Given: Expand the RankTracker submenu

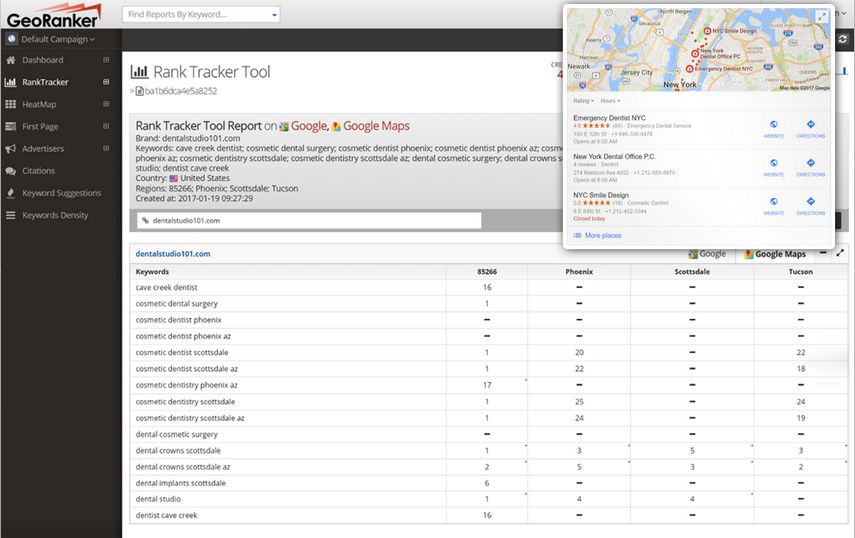Looking at the screenshot, I should pos(106,82).
